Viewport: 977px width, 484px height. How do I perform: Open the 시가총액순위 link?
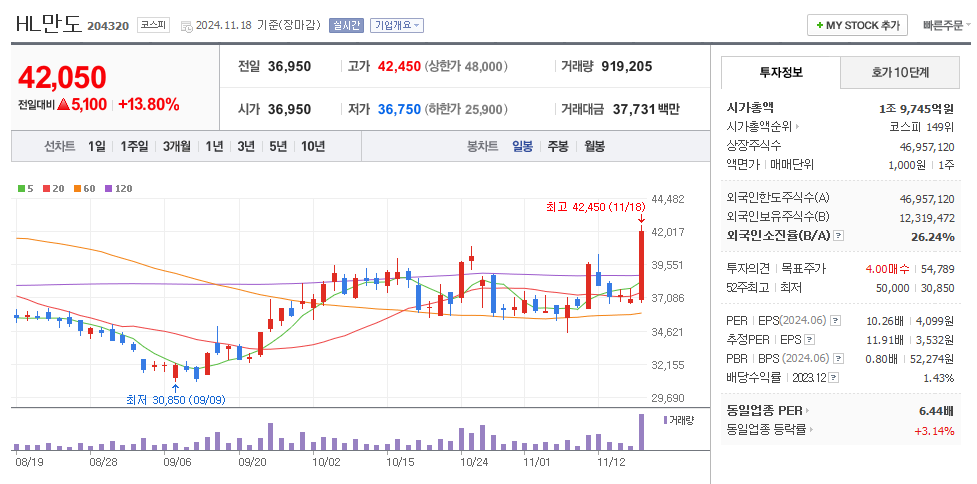click(x=763, y=126)
